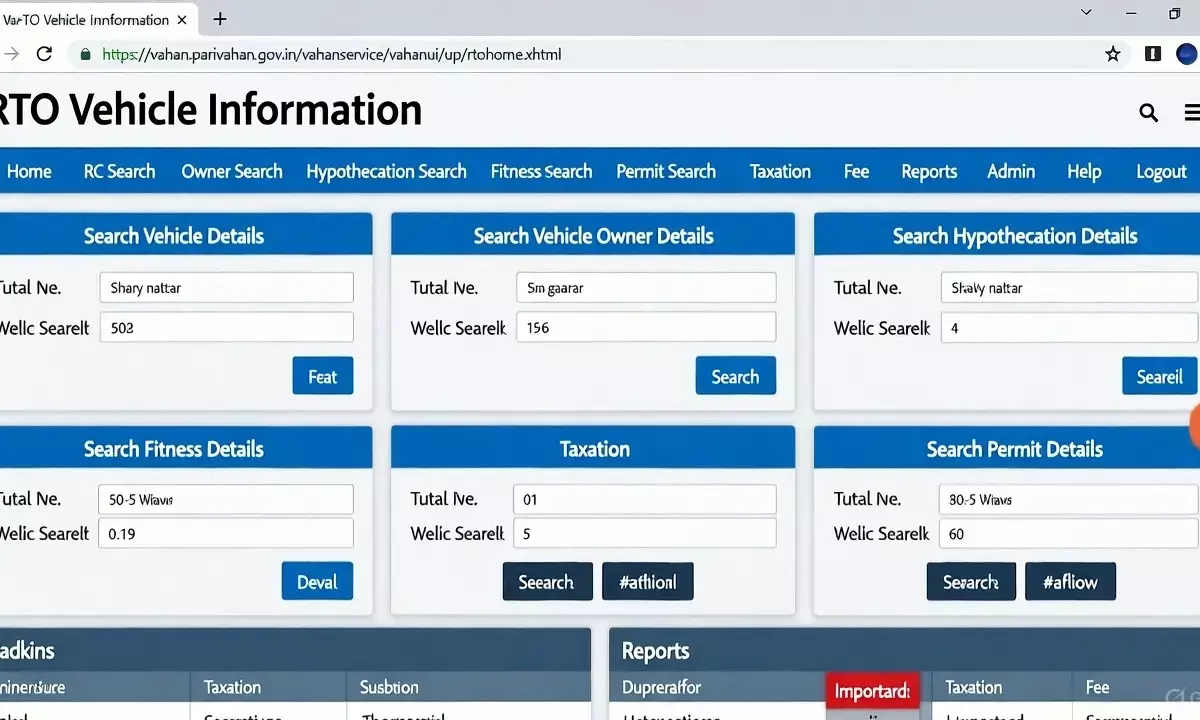Click the red Important tab in Reports
Image resolution: width=1200 pixels, height=720 pixels.
(x=872, y=691)
